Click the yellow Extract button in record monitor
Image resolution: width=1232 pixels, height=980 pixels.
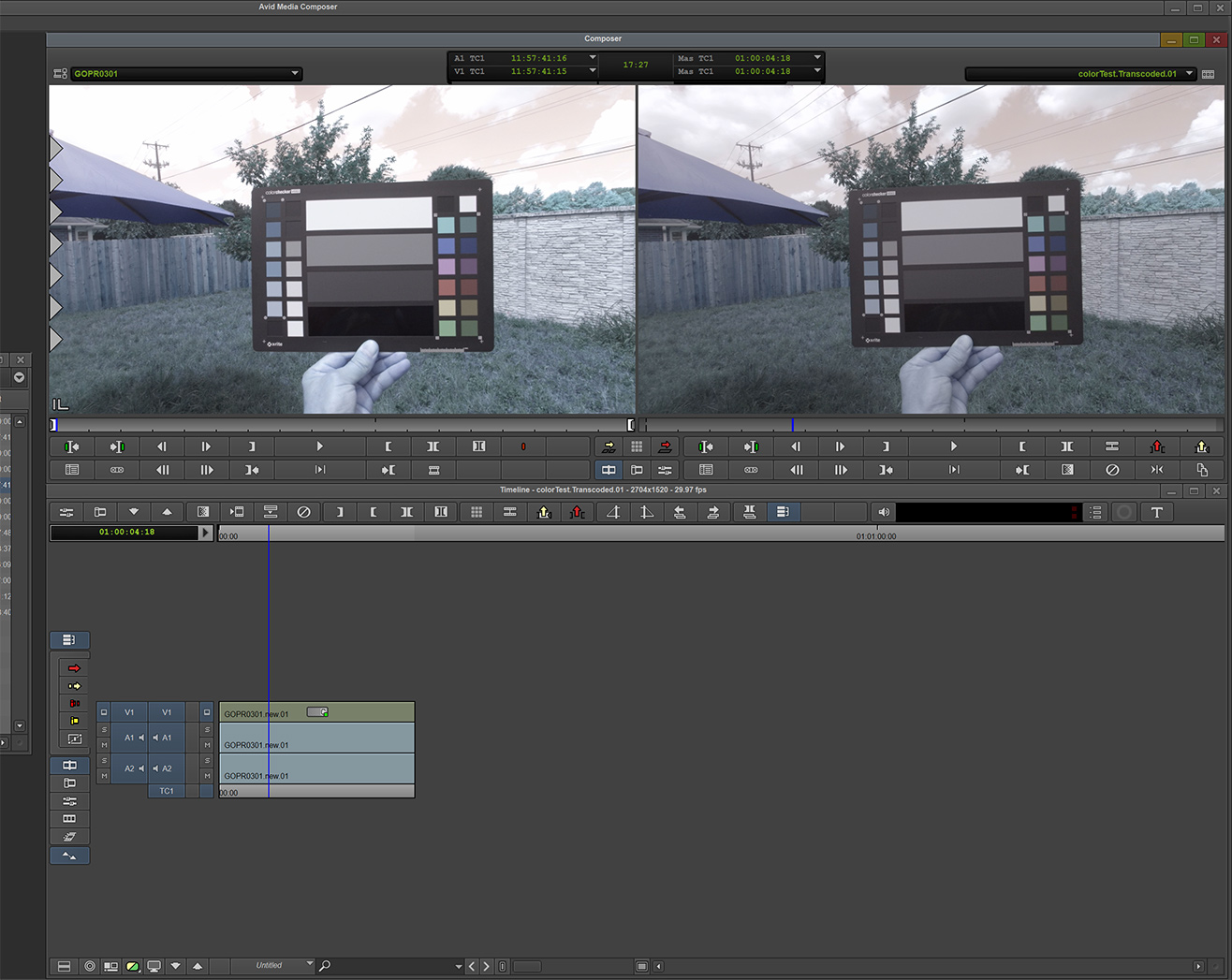[x=1202, y=447]
